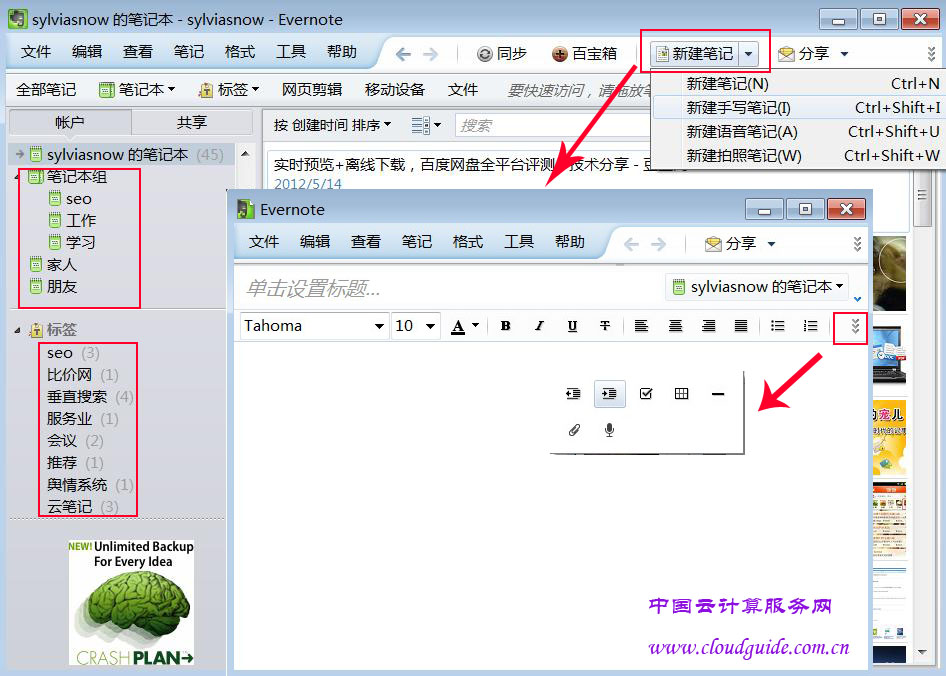The image size is (946, 676).
Task: Open the list view options icon
Action: pos(426,125)
